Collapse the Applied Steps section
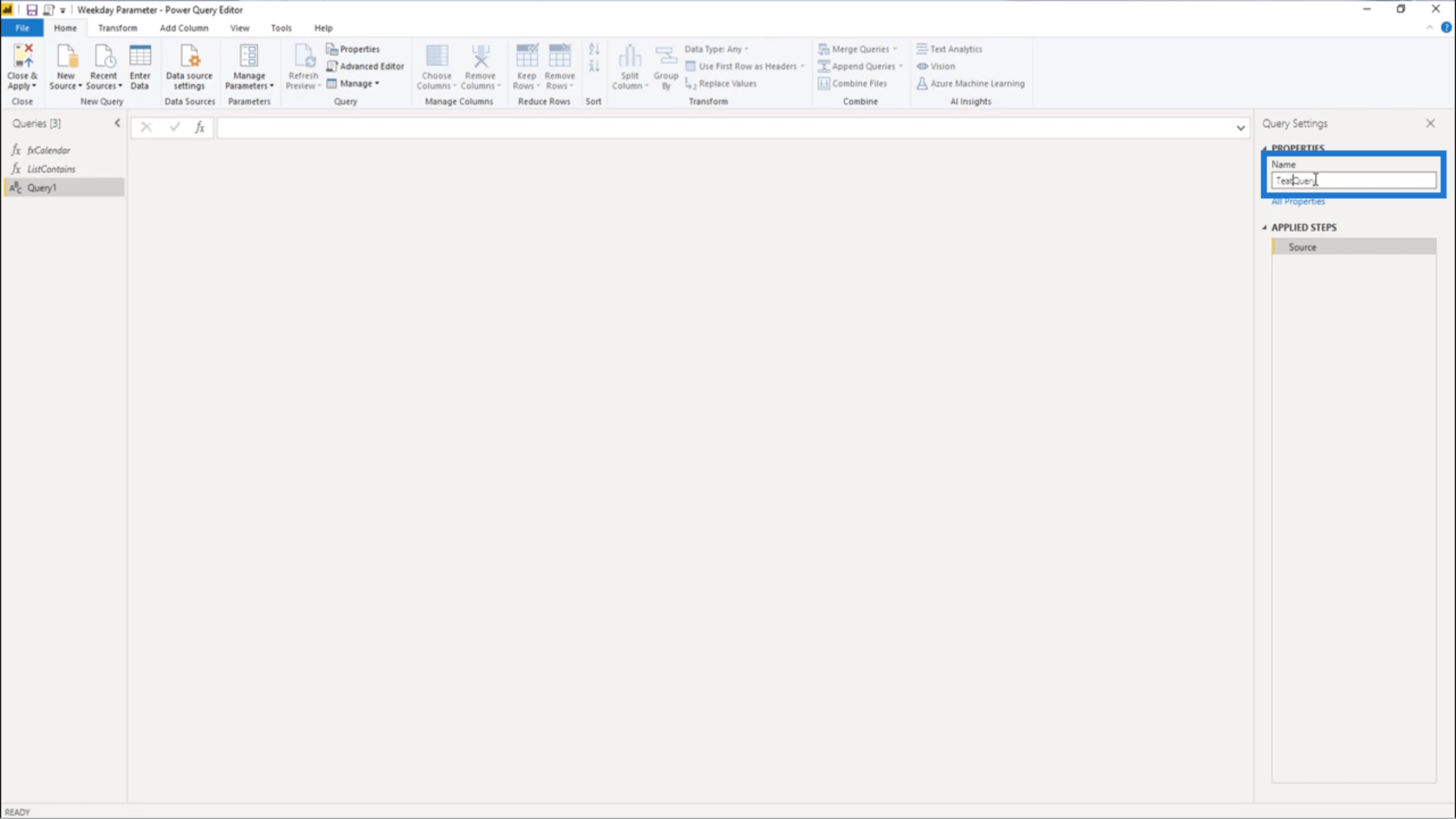This screenshot has height=819, width=1456. (1264, 228)
